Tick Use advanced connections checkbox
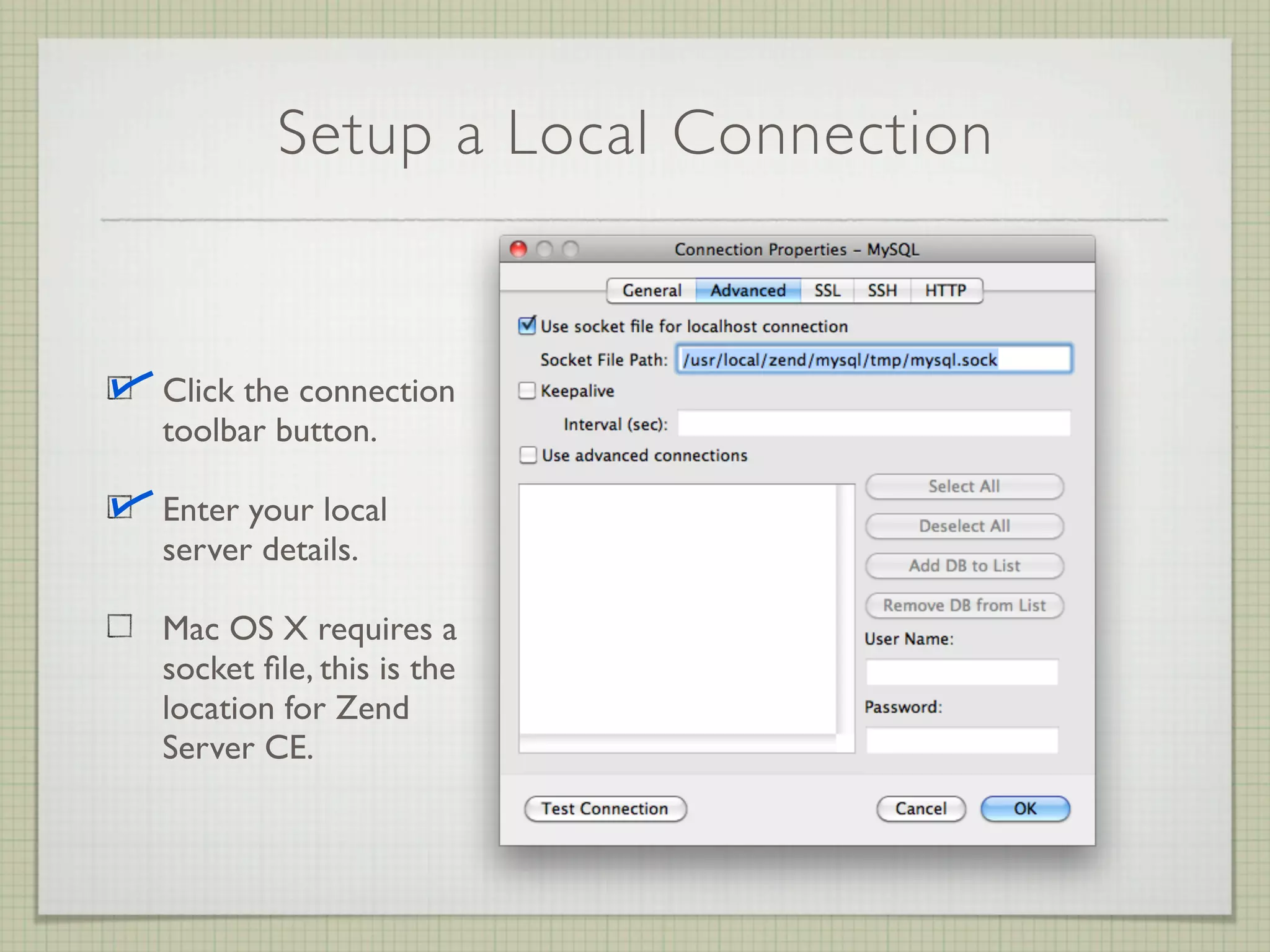Image resolution: width=1270 pixels, height=952 pixels. coord(528,455)
